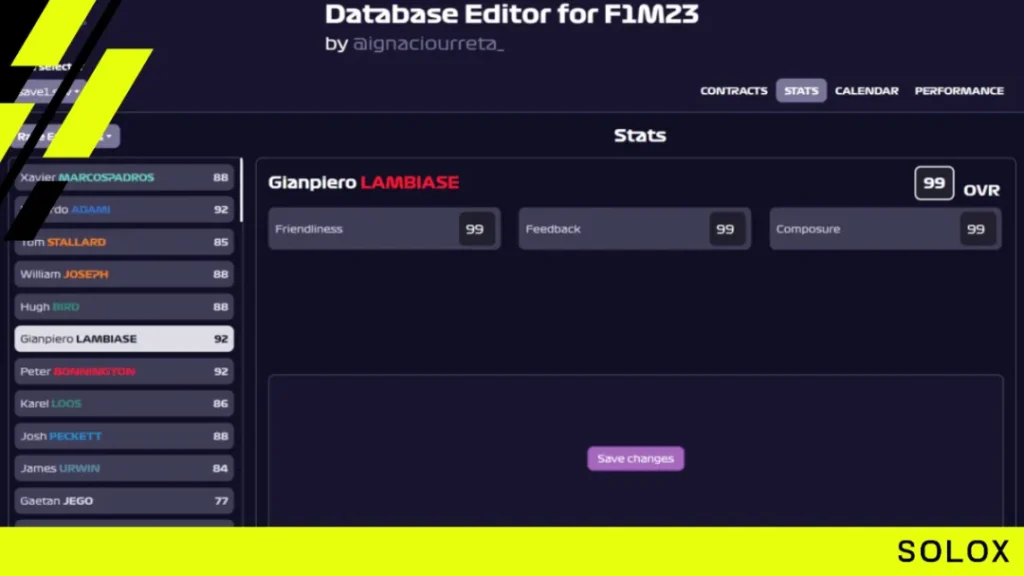Screen dimensions: 1024x576
Task: Open the Calendar tab
Action: click(866, 91)
